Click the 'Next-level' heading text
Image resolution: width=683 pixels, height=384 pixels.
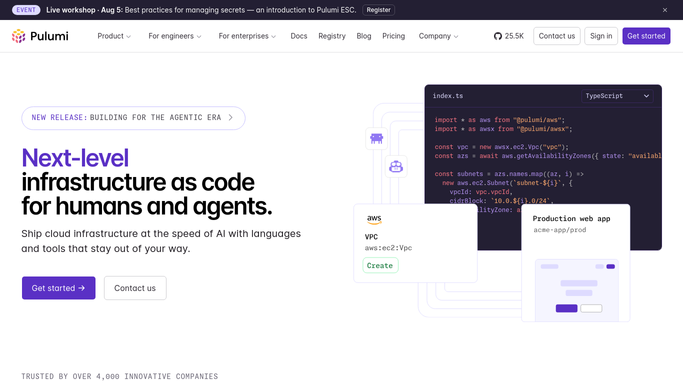75,158
